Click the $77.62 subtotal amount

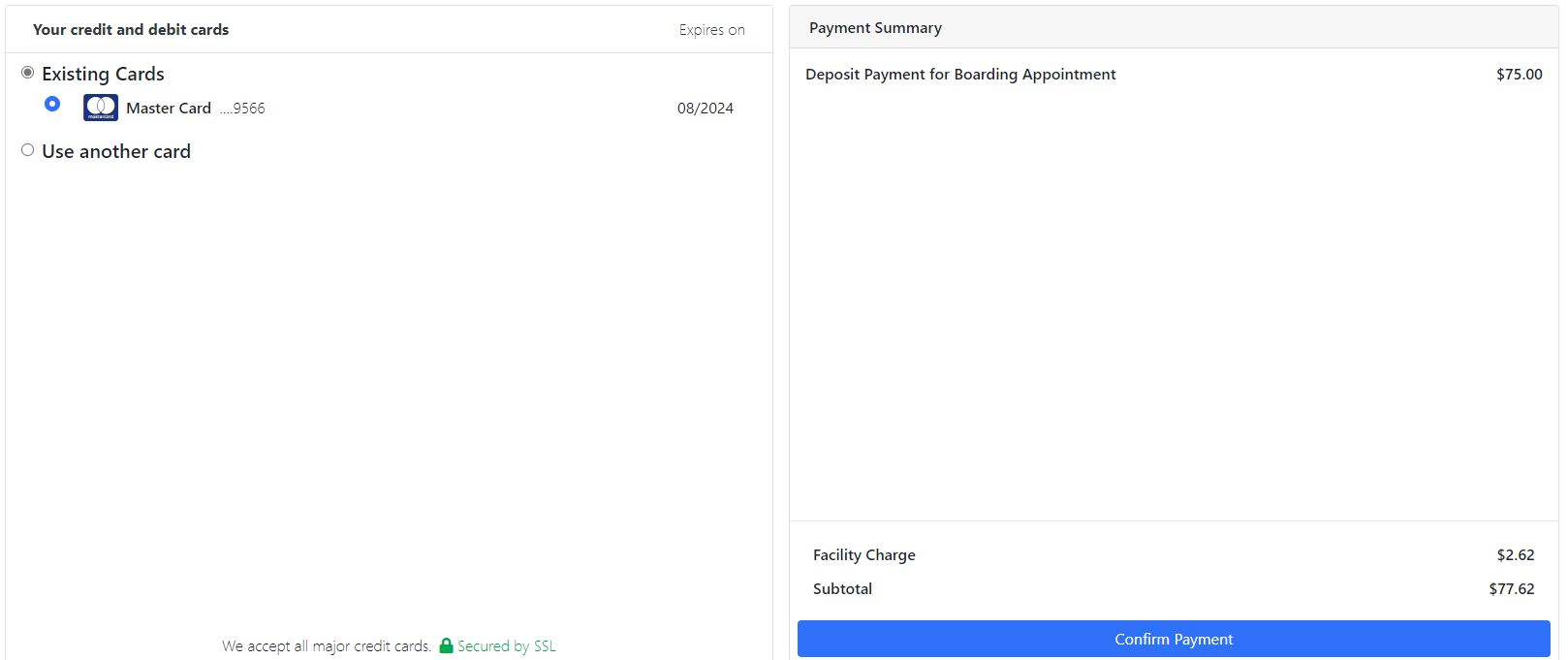coord(1512,589)
